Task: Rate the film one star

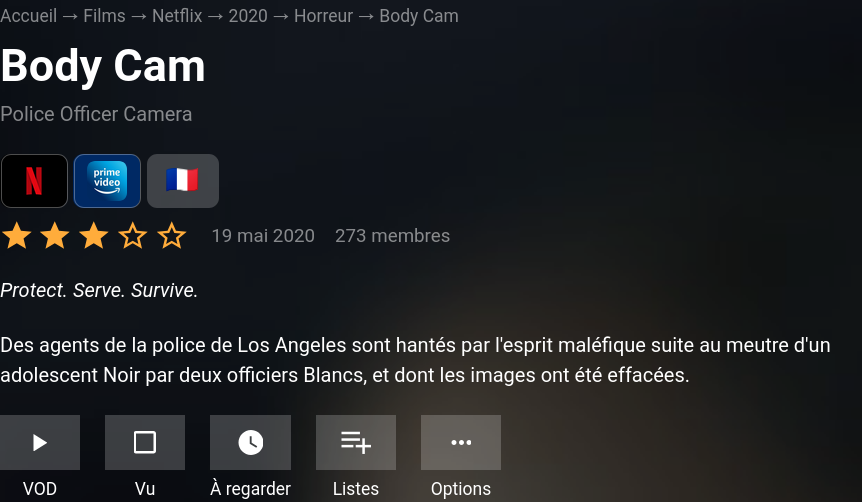Action: click(x=17, y=236)
